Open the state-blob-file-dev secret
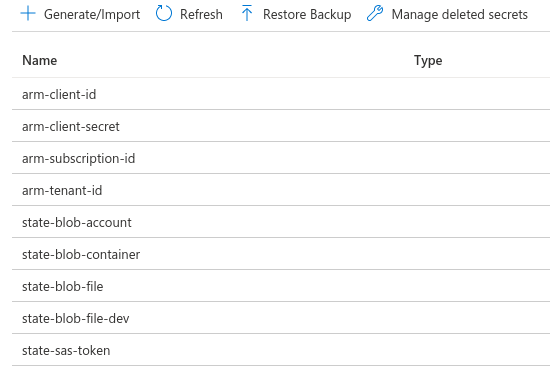The image size is (550, 377). click(76, 318)
